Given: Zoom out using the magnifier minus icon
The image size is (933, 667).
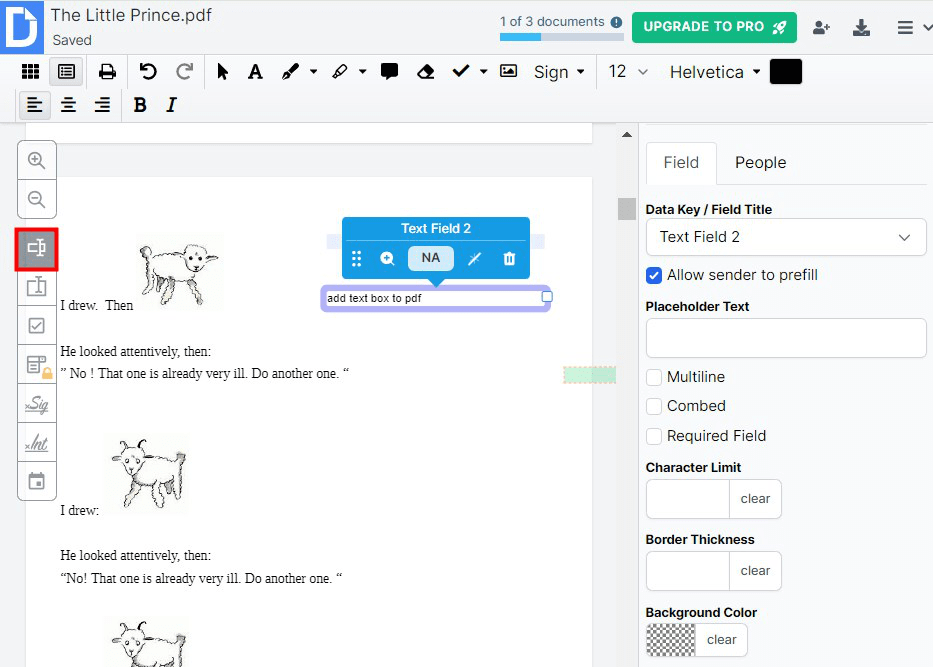Looking at the screenshot, I should [x=37, y=199].
